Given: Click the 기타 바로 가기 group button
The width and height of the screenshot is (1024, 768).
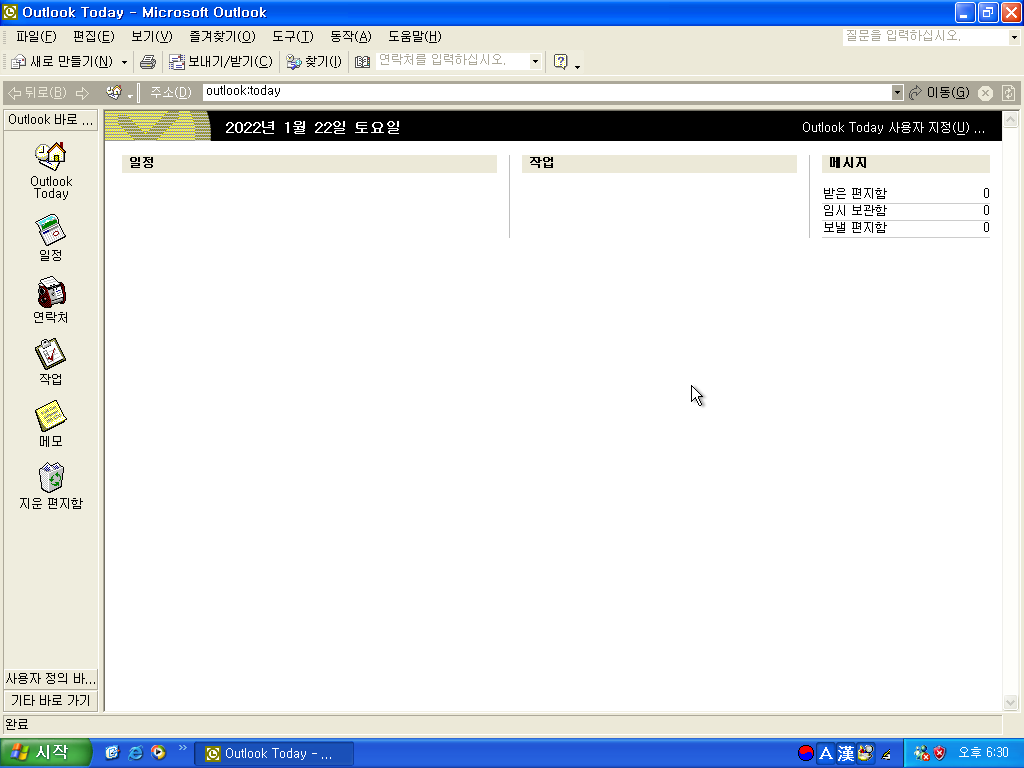Looking at the screenshot, I should tap(51, 701).
